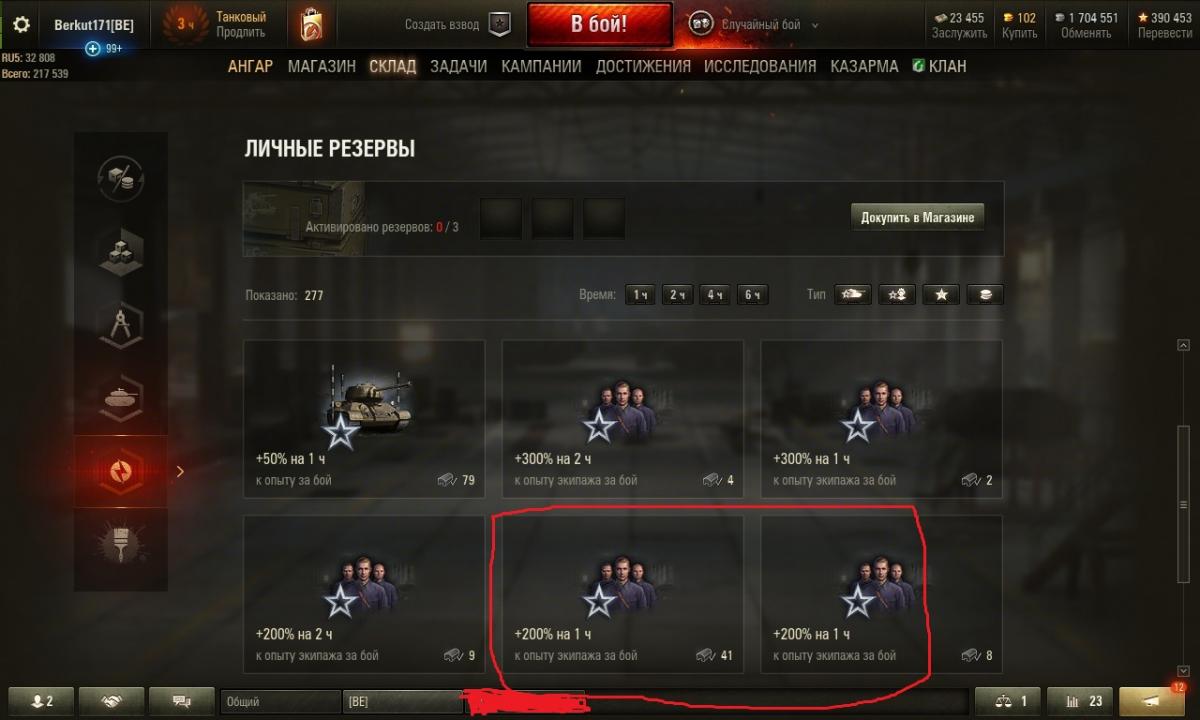Toggle the star free experience type filter
The height and width of the screenshot is (720, 1200).
941,295
